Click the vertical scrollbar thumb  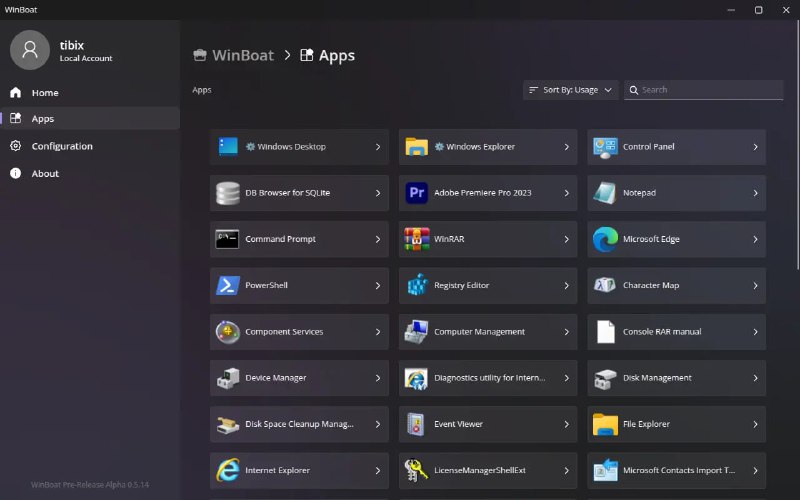click(x=798, y=144)
